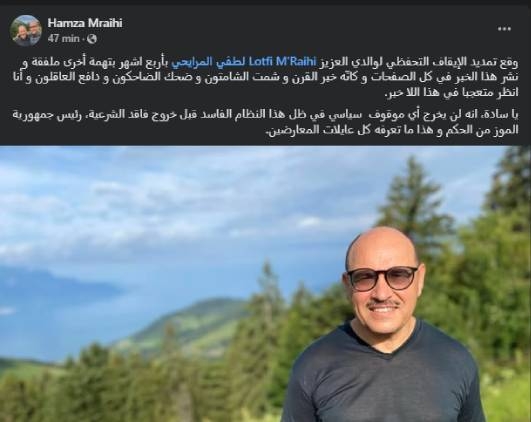531x422 pixels.
Task: Click the man's bald head in the photo
Action: (x=382, y=247)
